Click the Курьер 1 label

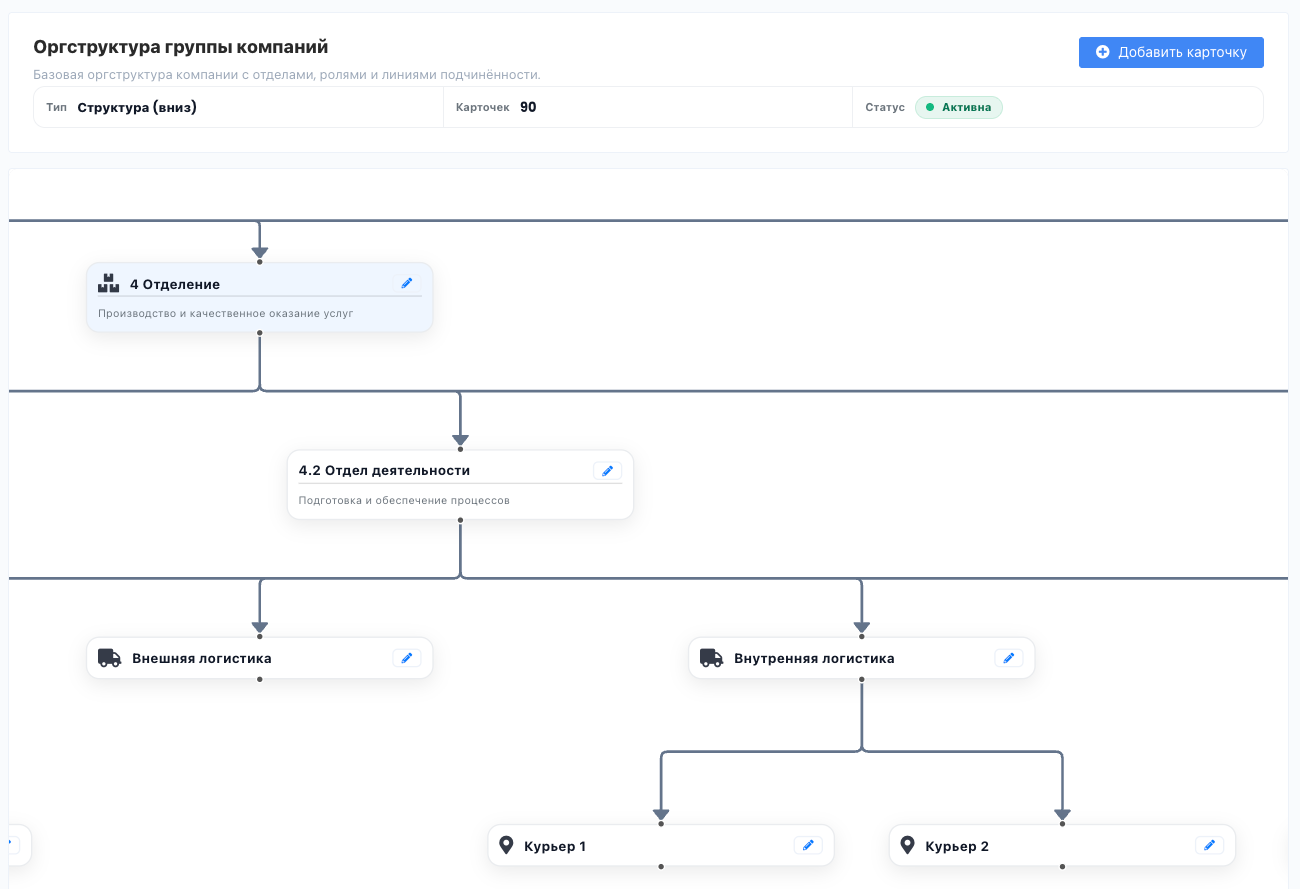point(555,846)
